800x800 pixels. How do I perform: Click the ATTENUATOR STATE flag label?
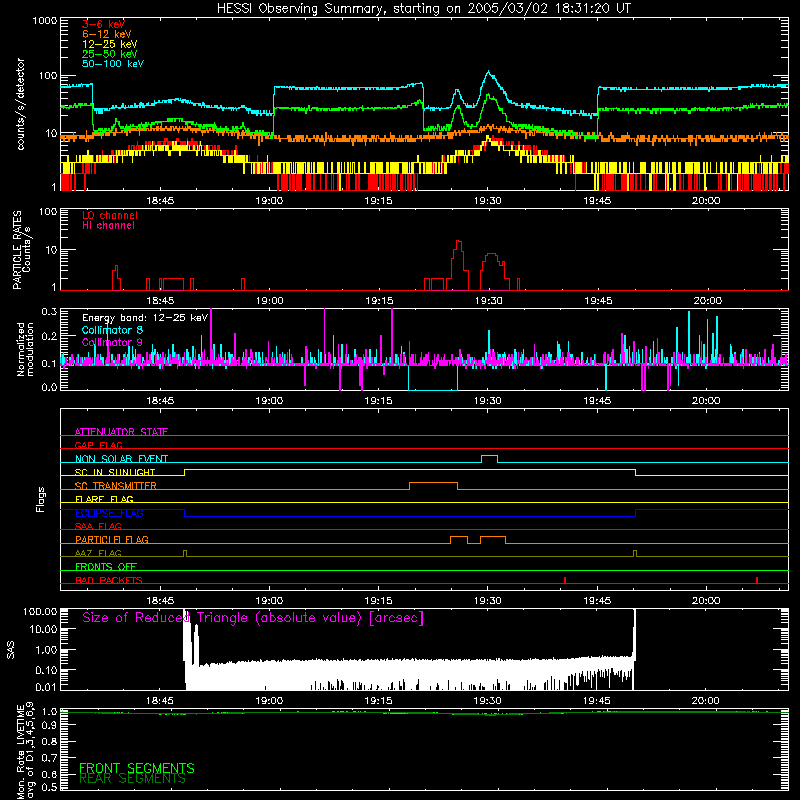click(x=121, y=432)
